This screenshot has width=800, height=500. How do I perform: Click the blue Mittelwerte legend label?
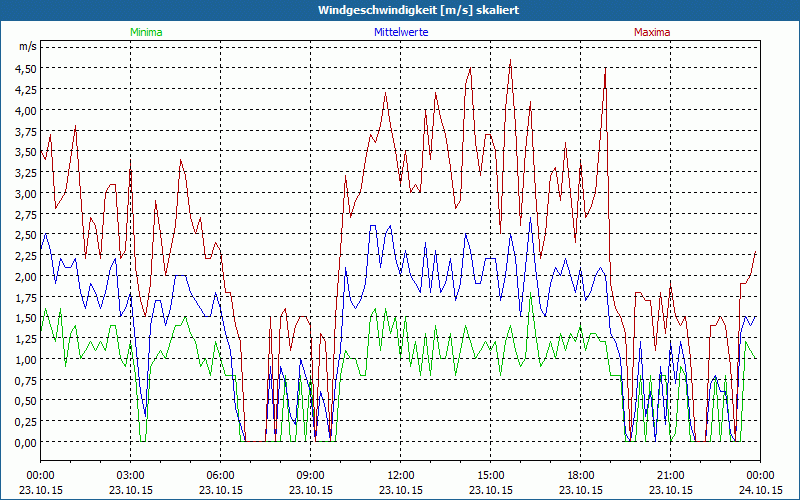(x=401, y=32)
